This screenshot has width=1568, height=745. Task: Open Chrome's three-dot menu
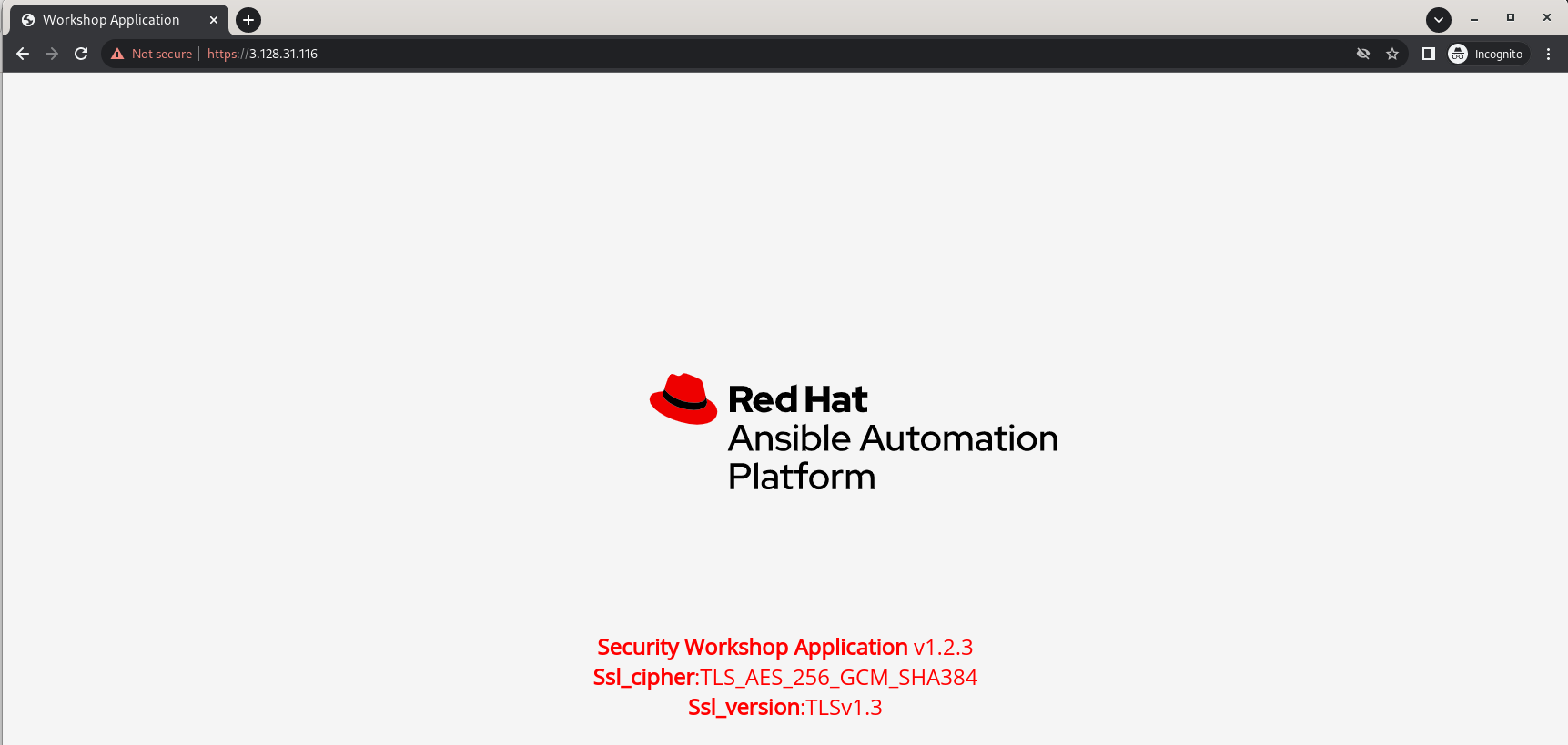click(x=1548, y=54)
